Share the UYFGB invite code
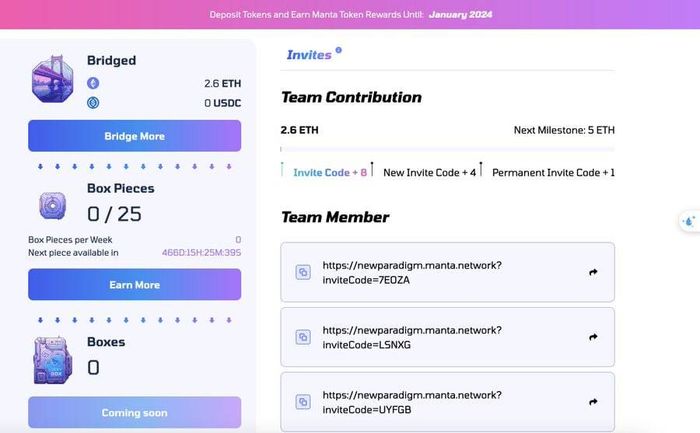700x433 pixels. tap(593, 402)
